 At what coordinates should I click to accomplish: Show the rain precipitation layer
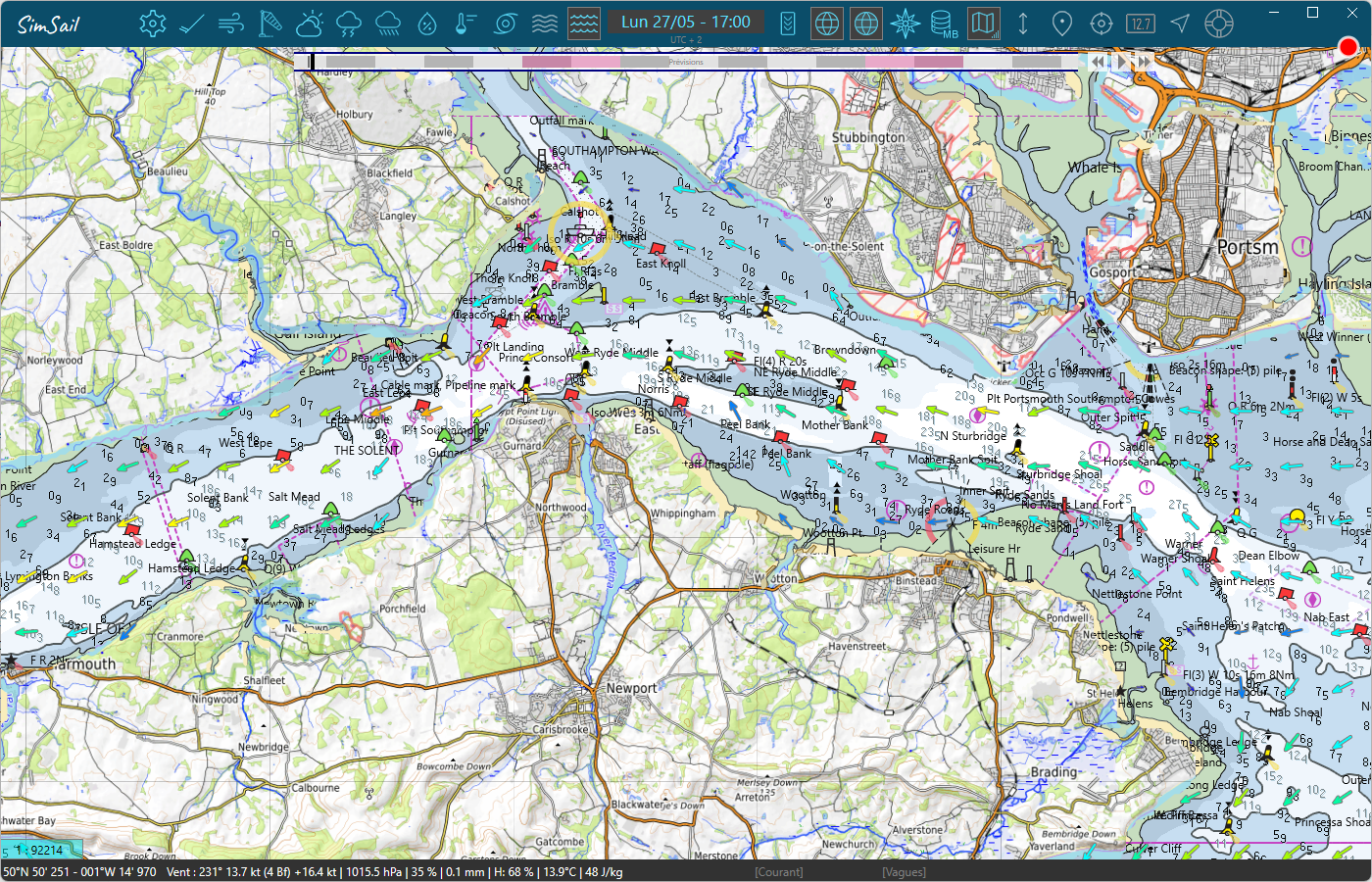coord(388,24)
